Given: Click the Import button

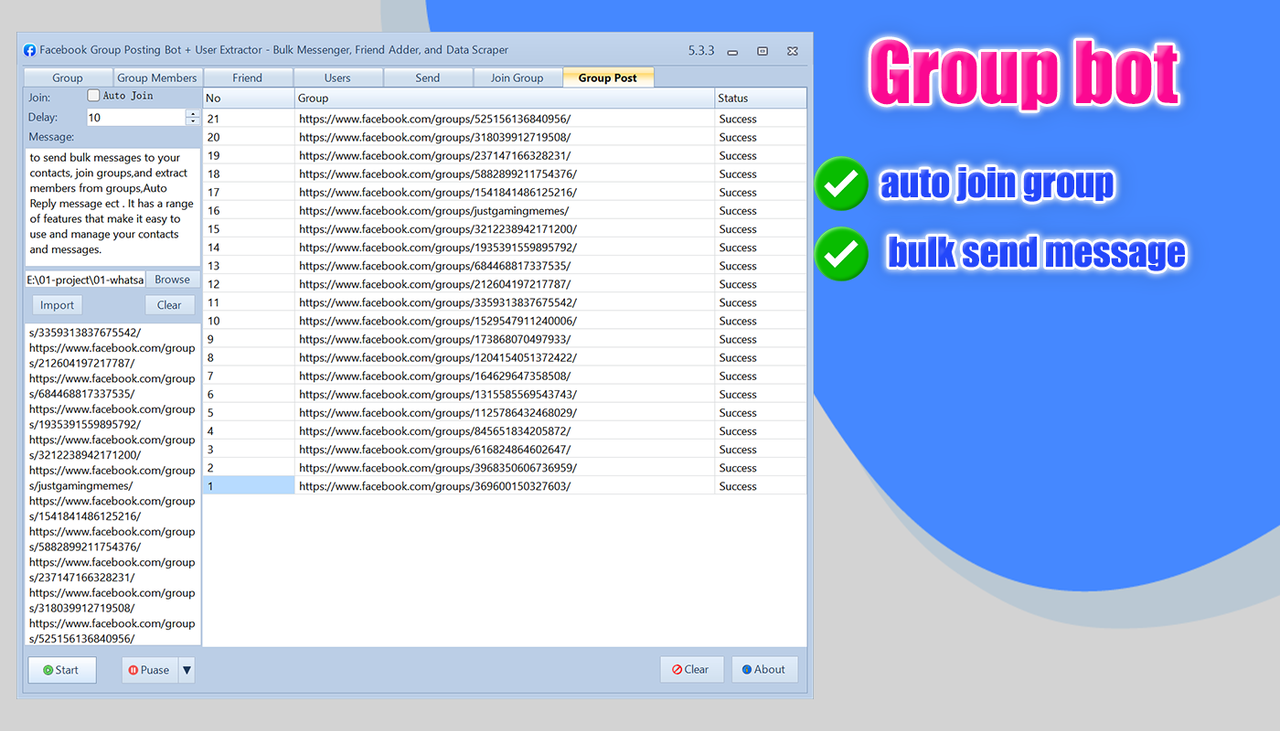Looking at the screenshot, I should coord(57,306).
